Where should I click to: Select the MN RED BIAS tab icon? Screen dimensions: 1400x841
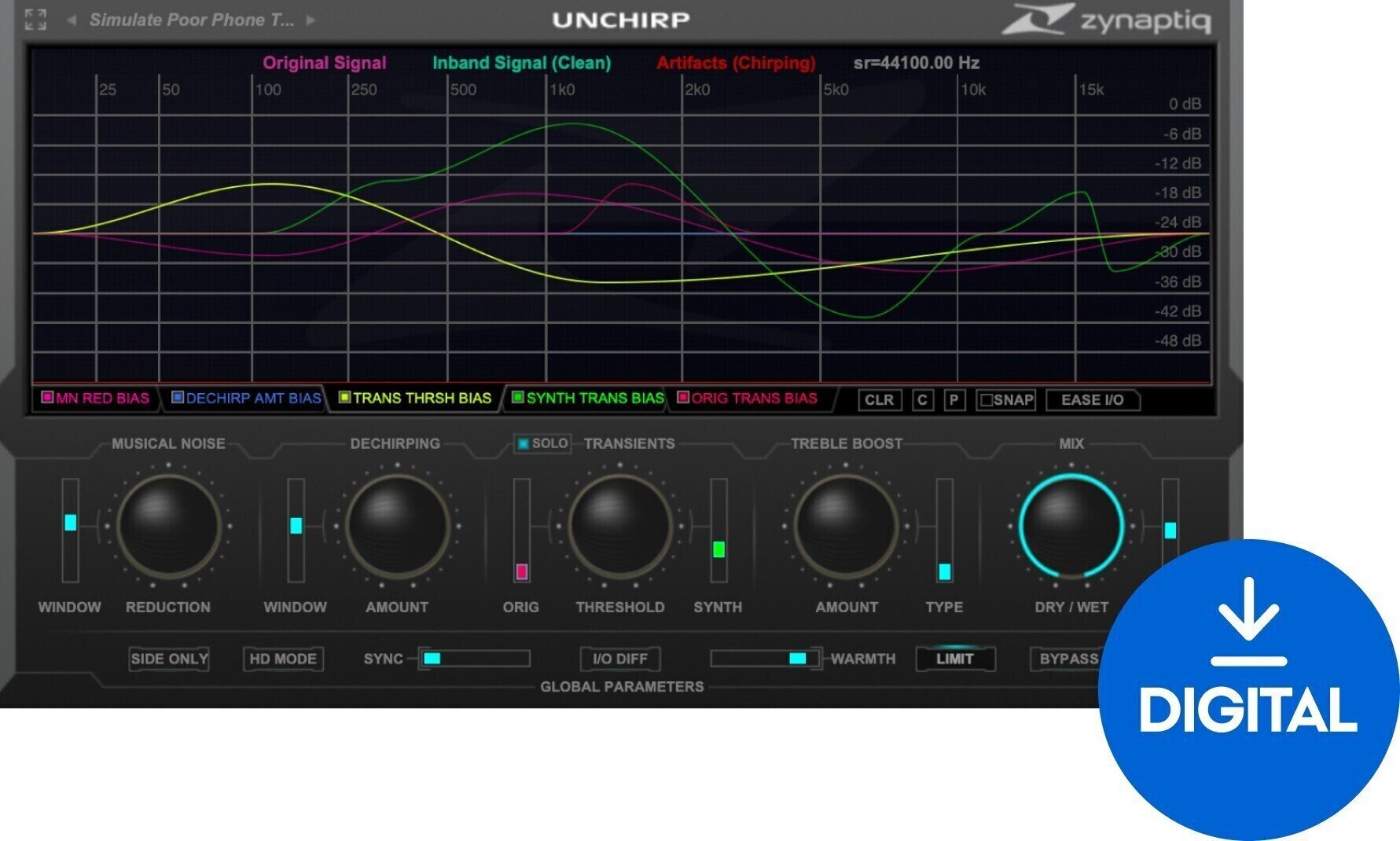point(49,399)
